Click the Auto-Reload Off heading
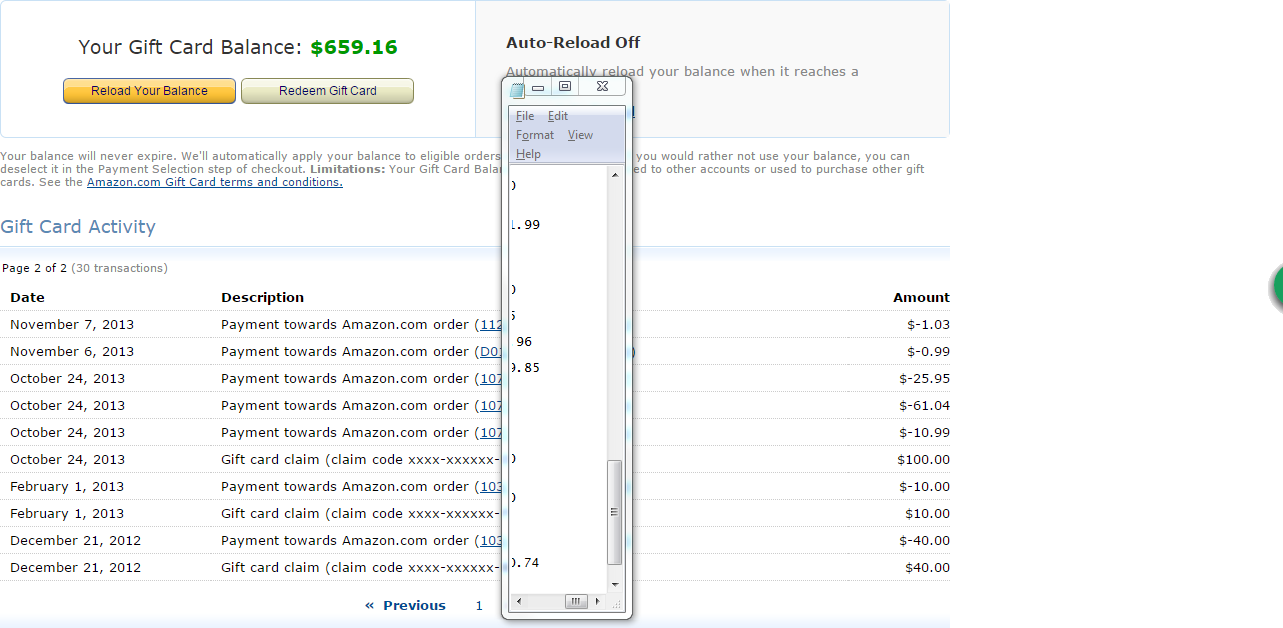The image size is (1283, 628). [573, 42]
